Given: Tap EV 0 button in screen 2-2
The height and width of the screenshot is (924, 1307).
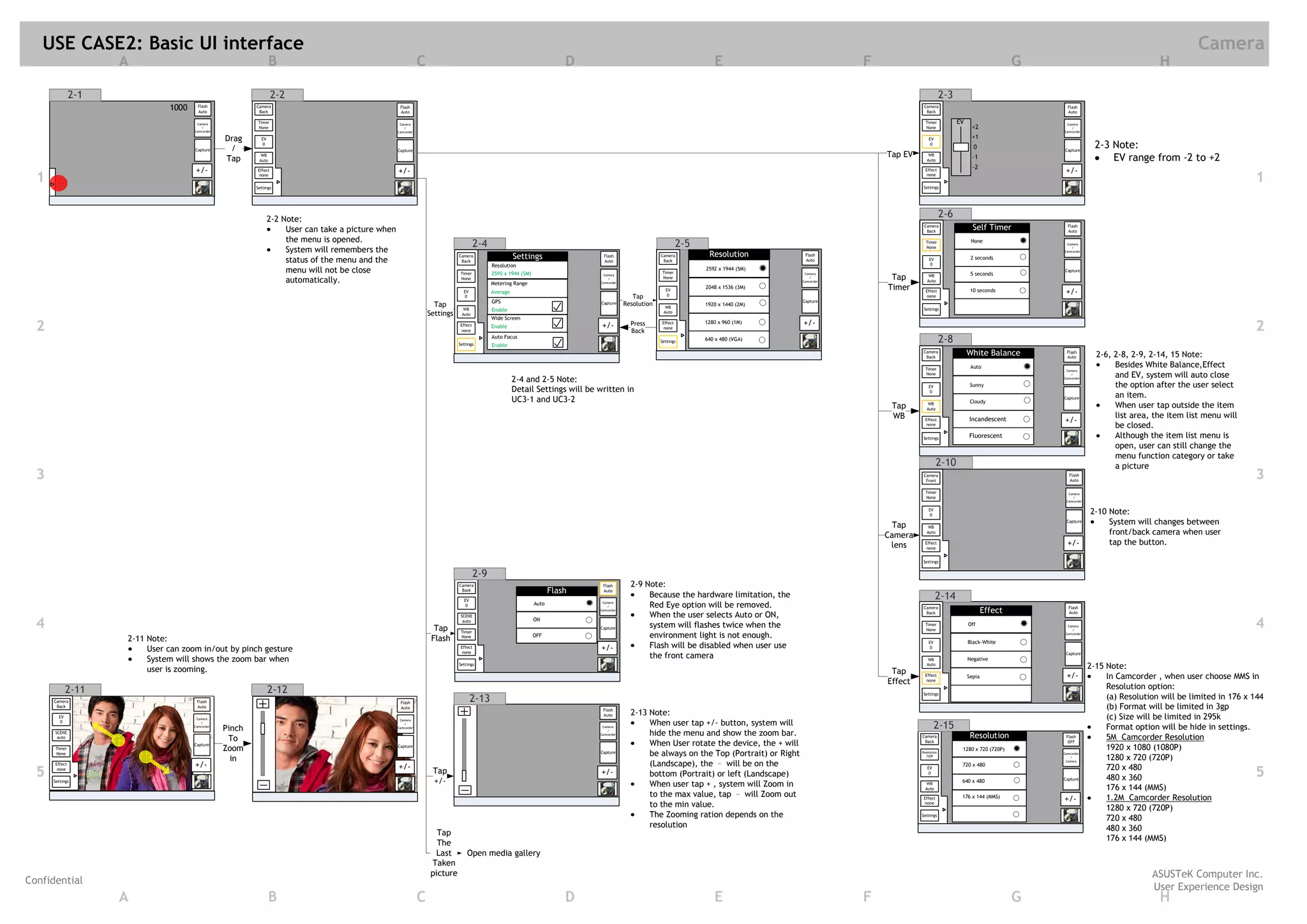Looking at the screenshot, I should click(x=264, y=142).
